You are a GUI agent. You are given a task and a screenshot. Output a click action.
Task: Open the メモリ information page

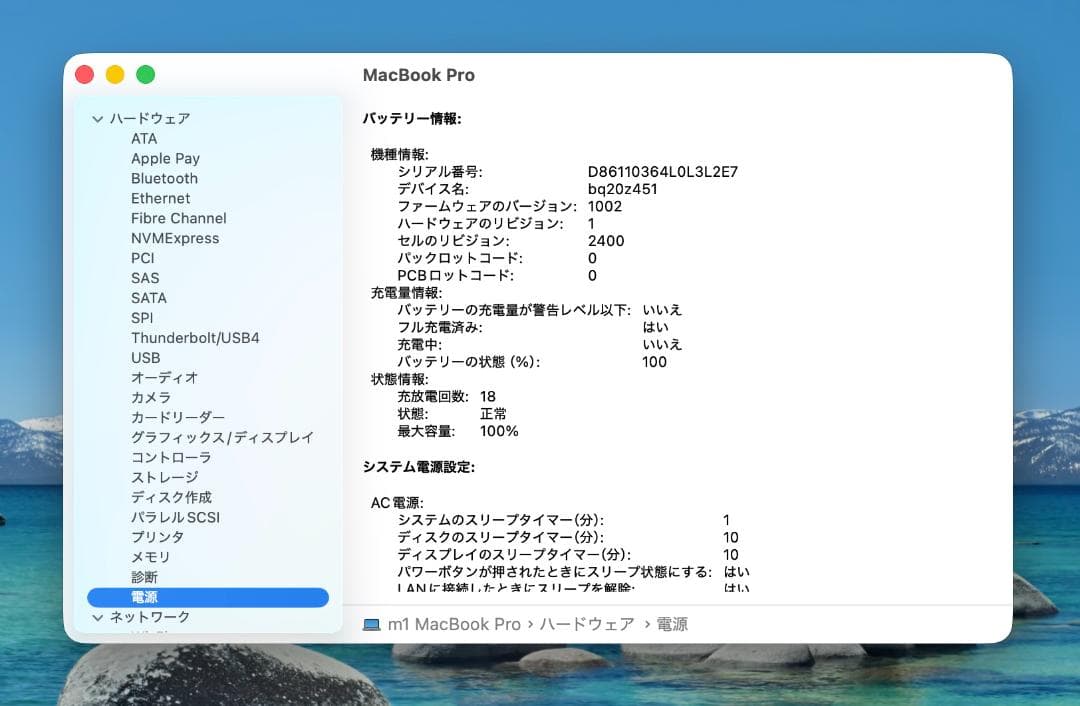pyautogui.click(x=152, y=557)
